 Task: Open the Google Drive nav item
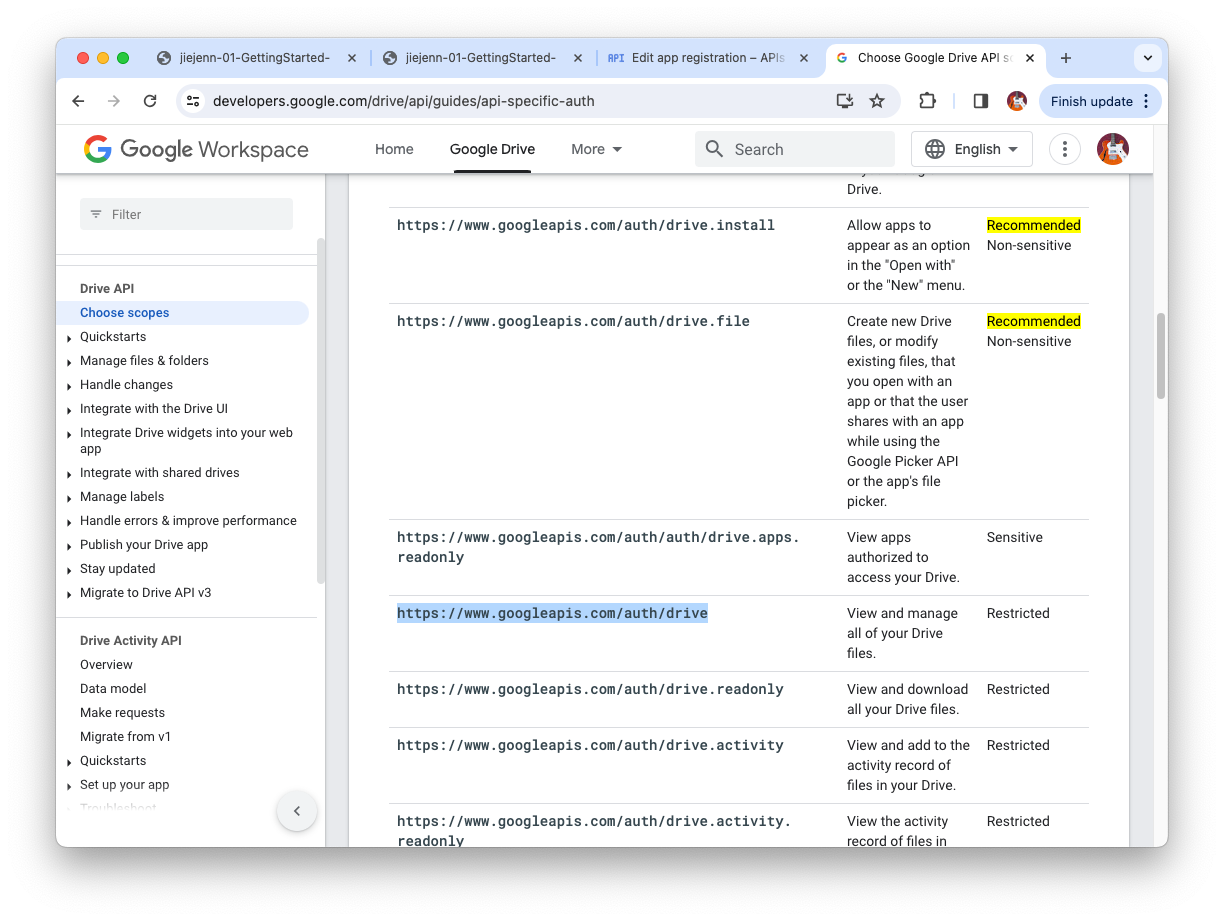click(492, 149)
